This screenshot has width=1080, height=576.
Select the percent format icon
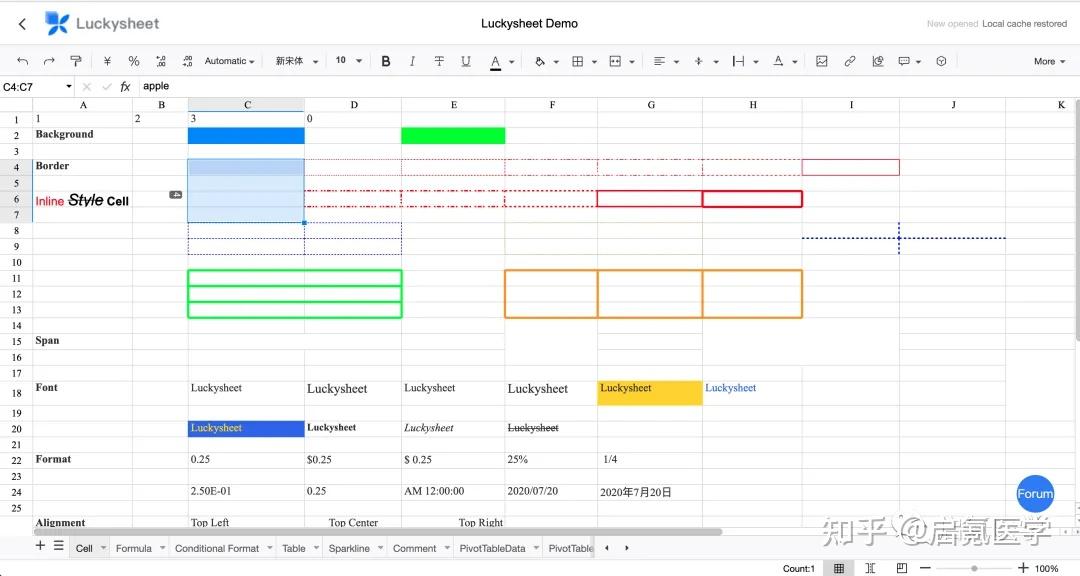tap(134, 61)
